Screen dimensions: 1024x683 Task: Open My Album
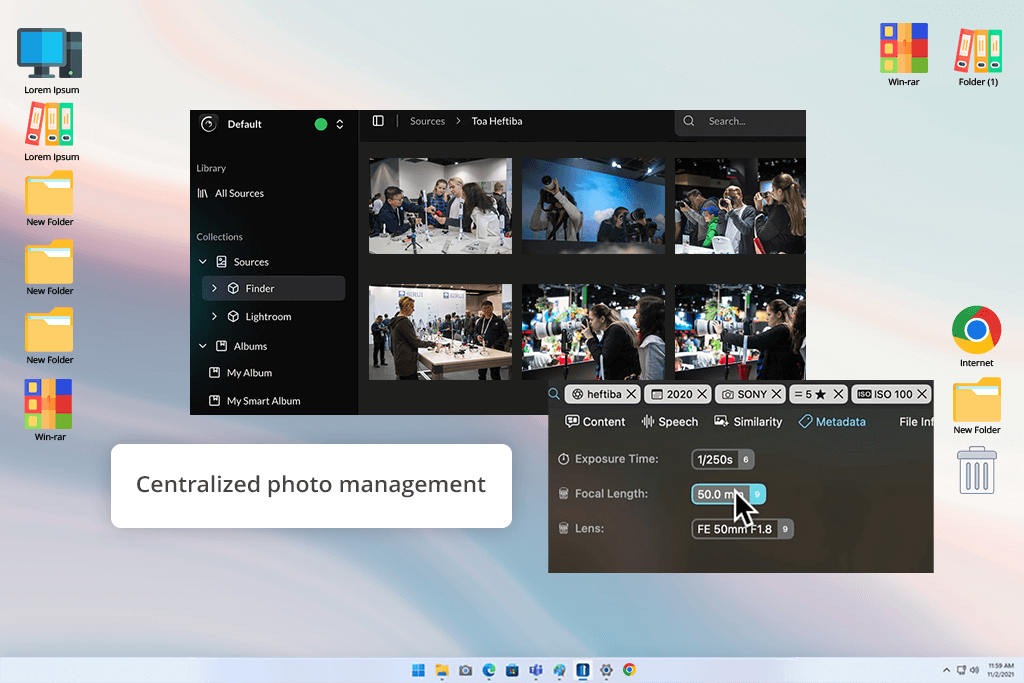pos(249,373)
